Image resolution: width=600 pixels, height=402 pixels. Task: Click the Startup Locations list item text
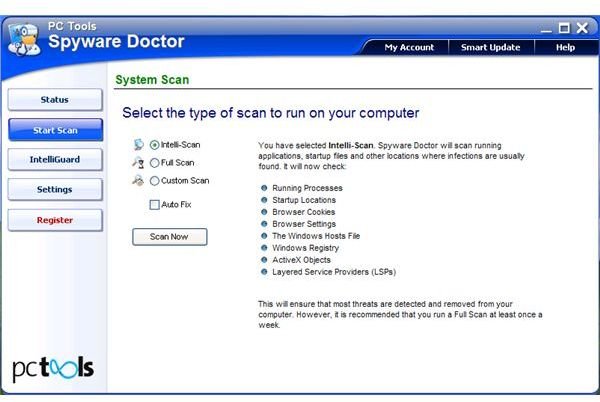click(304, 200)
